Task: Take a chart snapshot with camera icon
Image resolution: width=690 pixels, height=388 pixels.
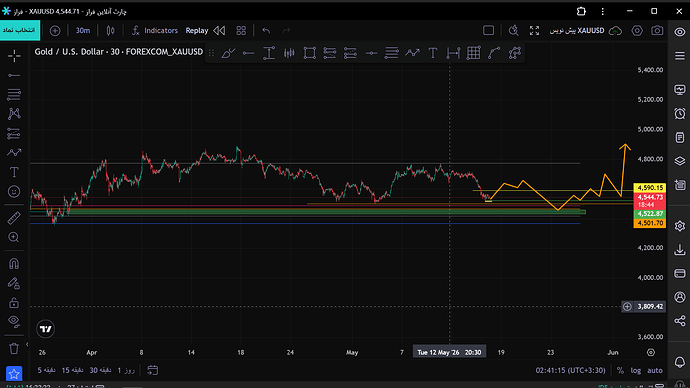Action: [x=657, y=30]
